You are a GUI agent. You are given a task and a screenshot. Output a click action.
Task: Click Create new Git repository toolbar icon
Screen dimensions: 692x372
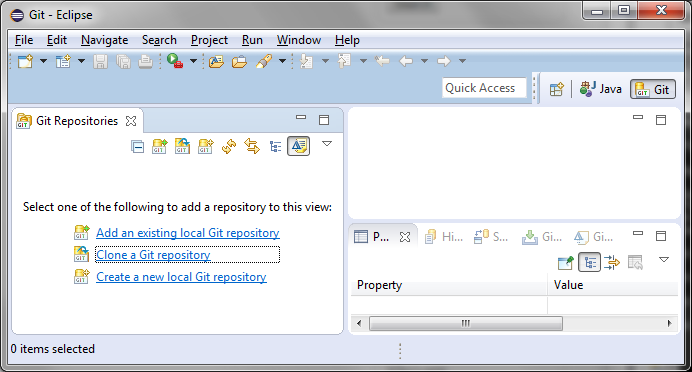coord(206,146)
